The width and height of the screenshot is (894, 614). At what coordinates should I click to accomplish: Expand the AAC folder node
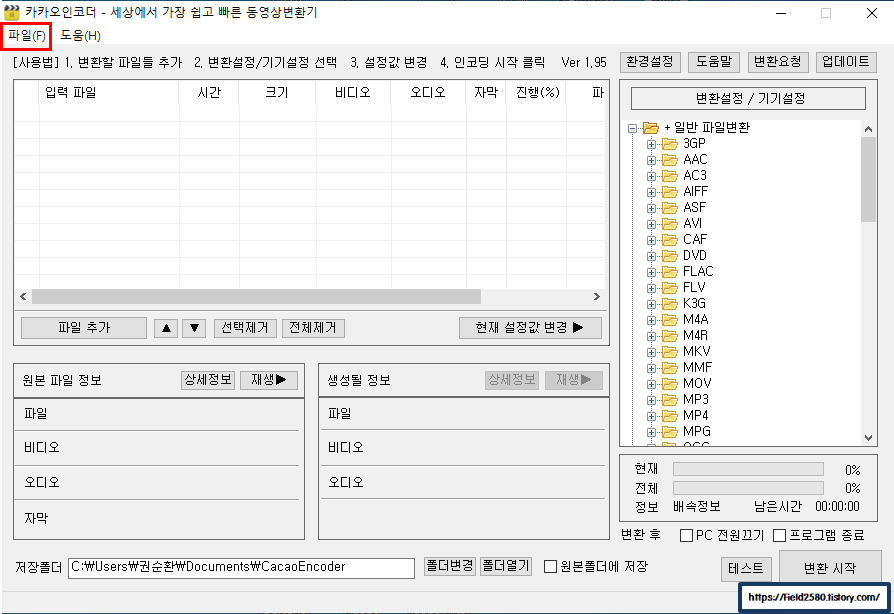(x=651, y=160)
